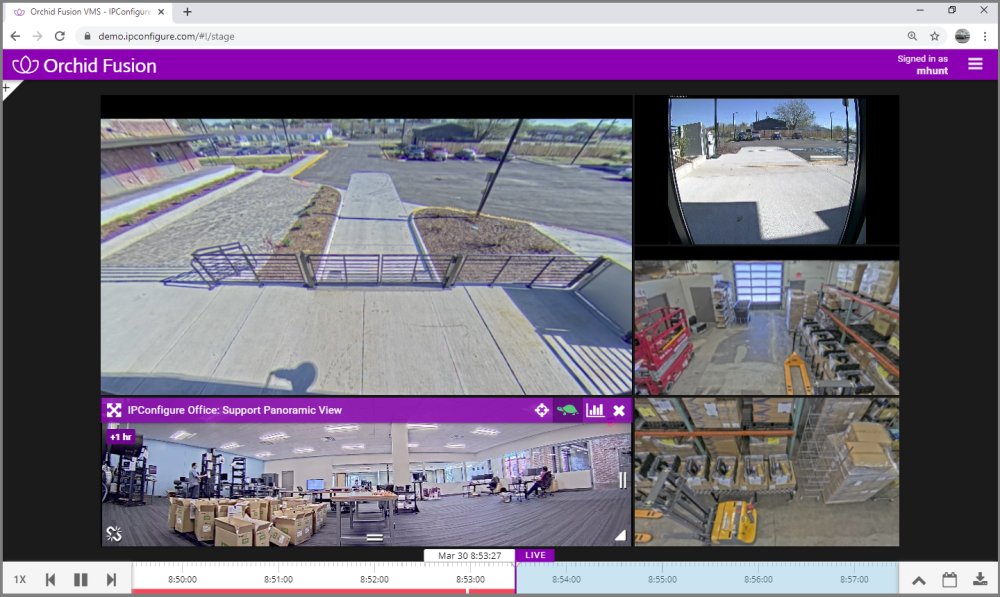Open Chrome's three-dot options menu
Screen dimensions: 1000x597
986,36
